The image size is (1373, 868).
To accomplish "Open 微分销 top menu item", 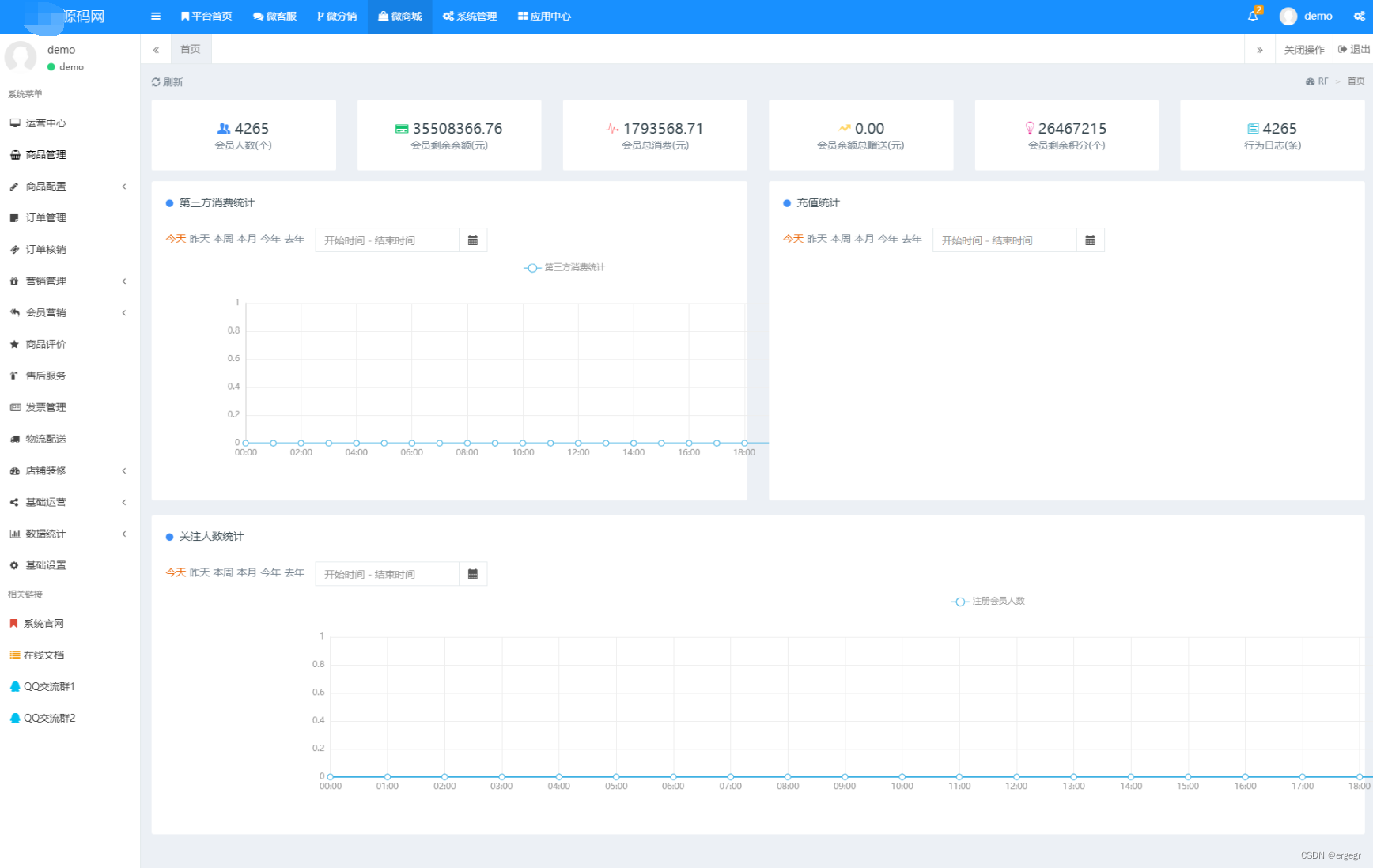I will click(337, 16).
